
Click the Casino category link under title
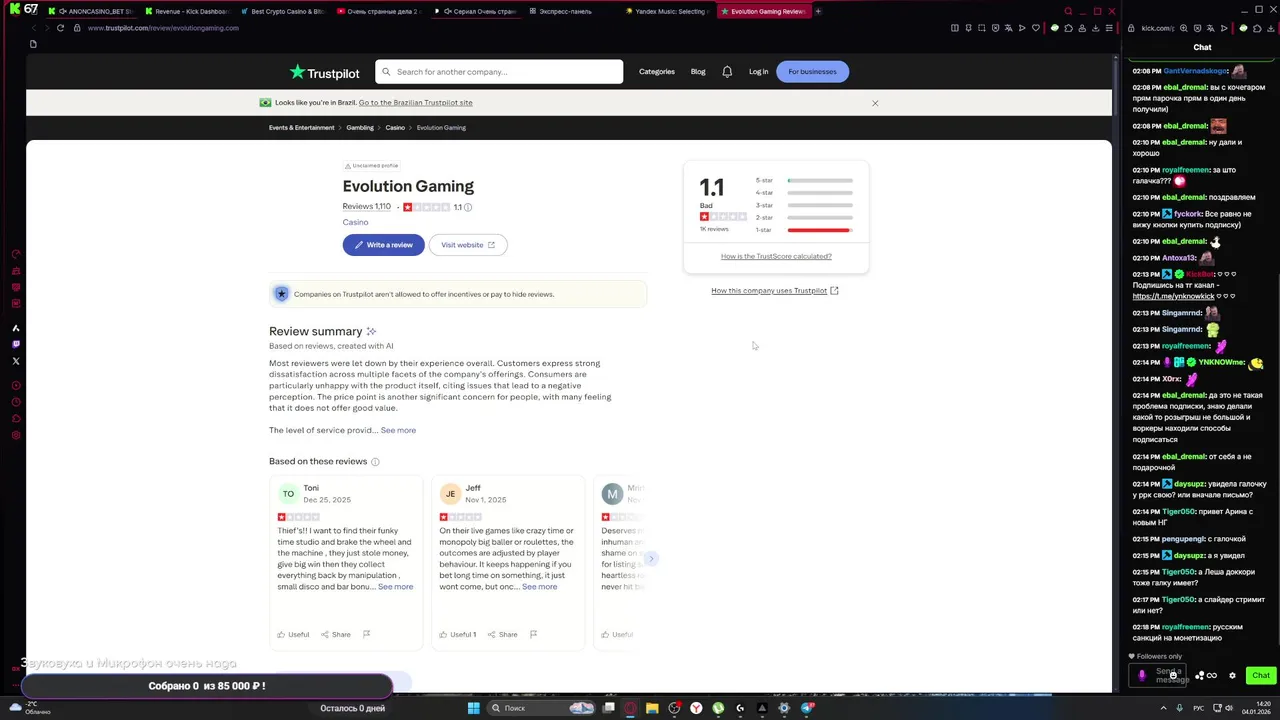click(355, 222)
